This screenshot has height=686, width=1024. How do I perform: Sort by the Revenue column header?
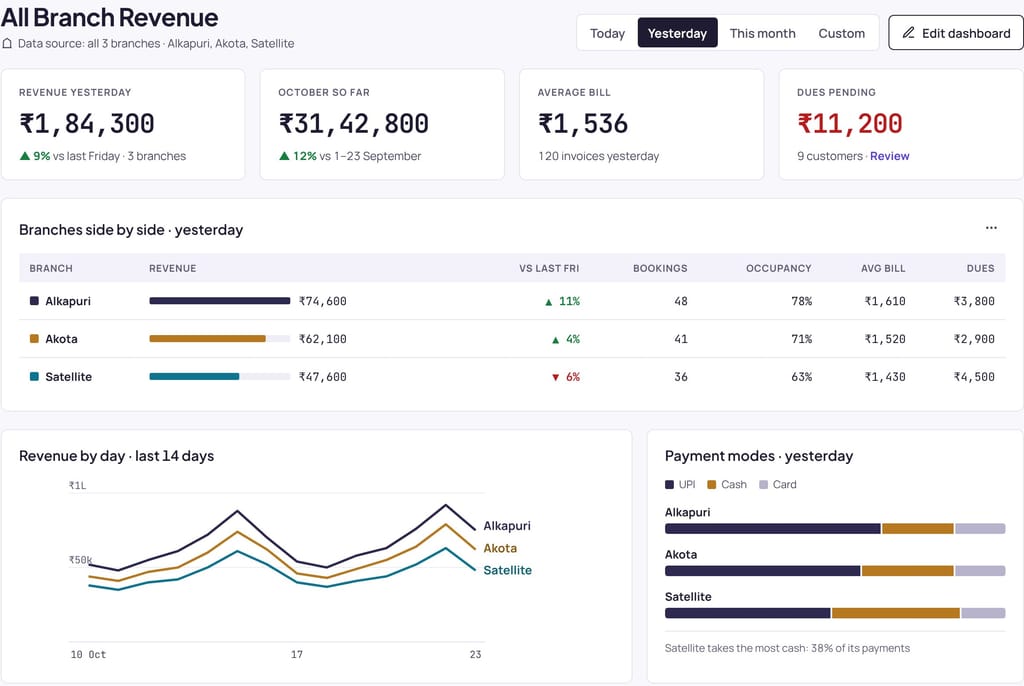(x=172, y=269)
